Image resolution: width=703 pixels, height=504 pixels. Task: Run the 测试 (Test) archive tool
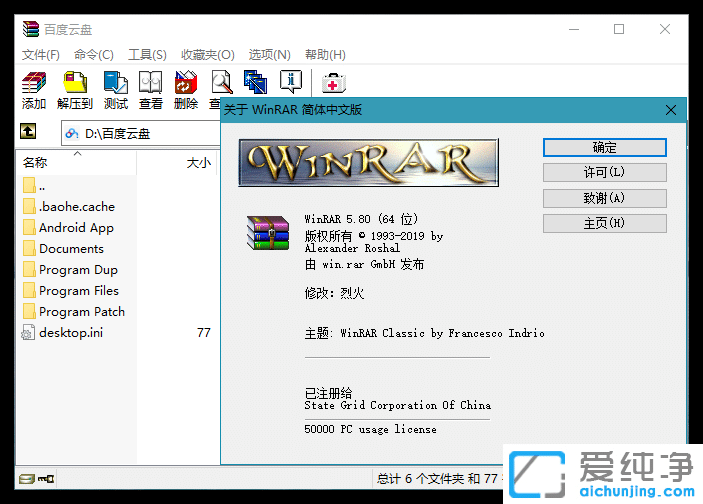point(116,84)
